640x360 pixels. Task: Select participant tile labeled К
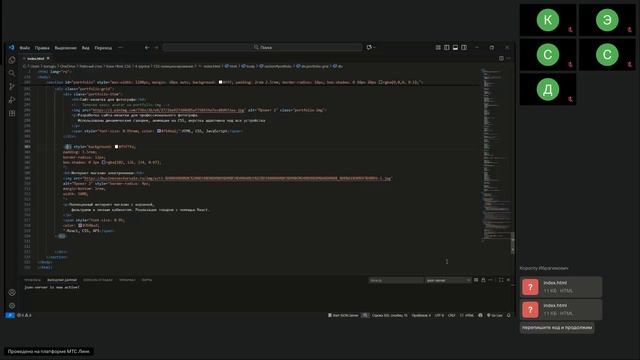coord(548,20)
